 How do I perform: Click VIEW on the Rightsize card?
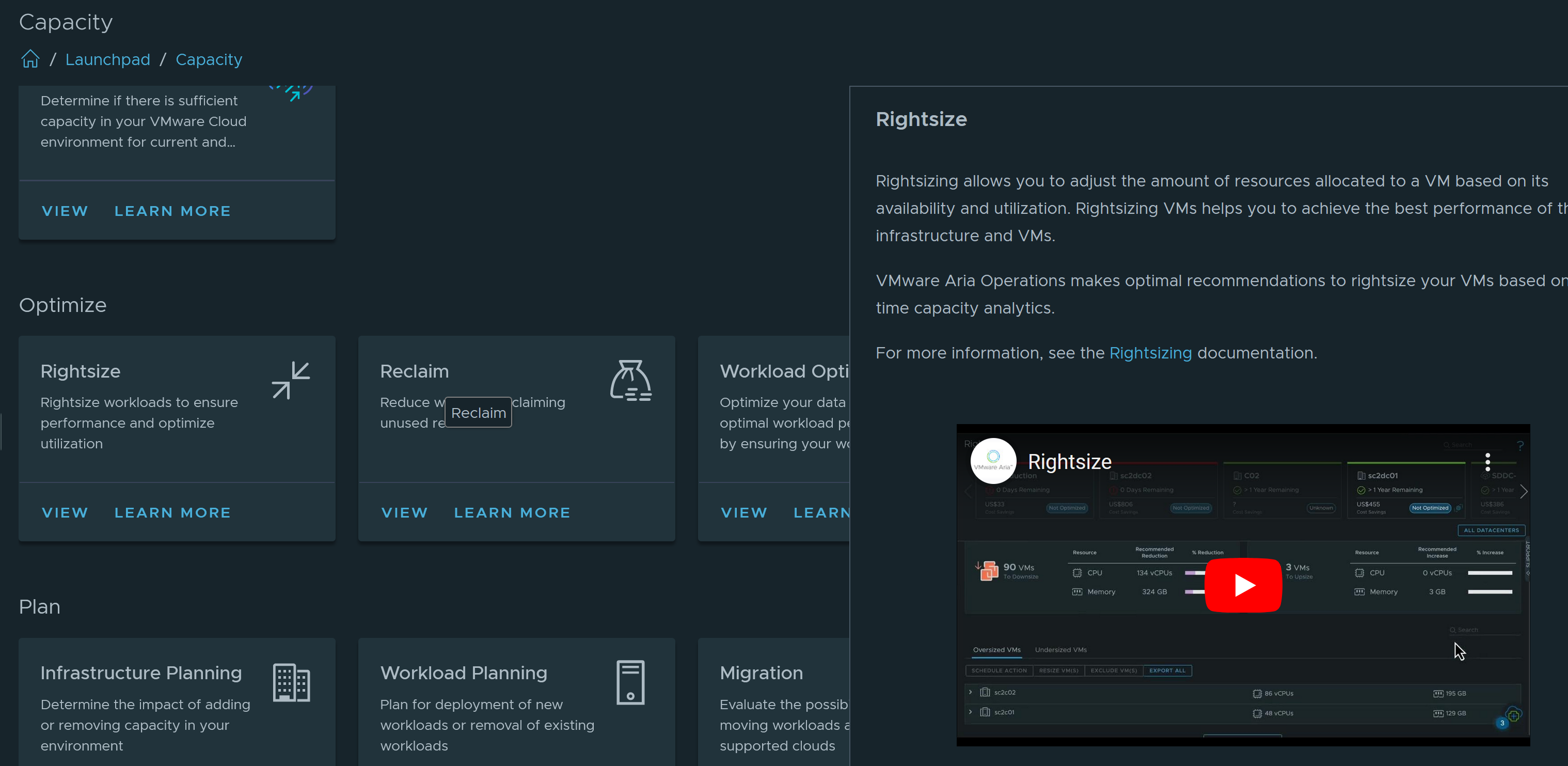coord(65,513)
